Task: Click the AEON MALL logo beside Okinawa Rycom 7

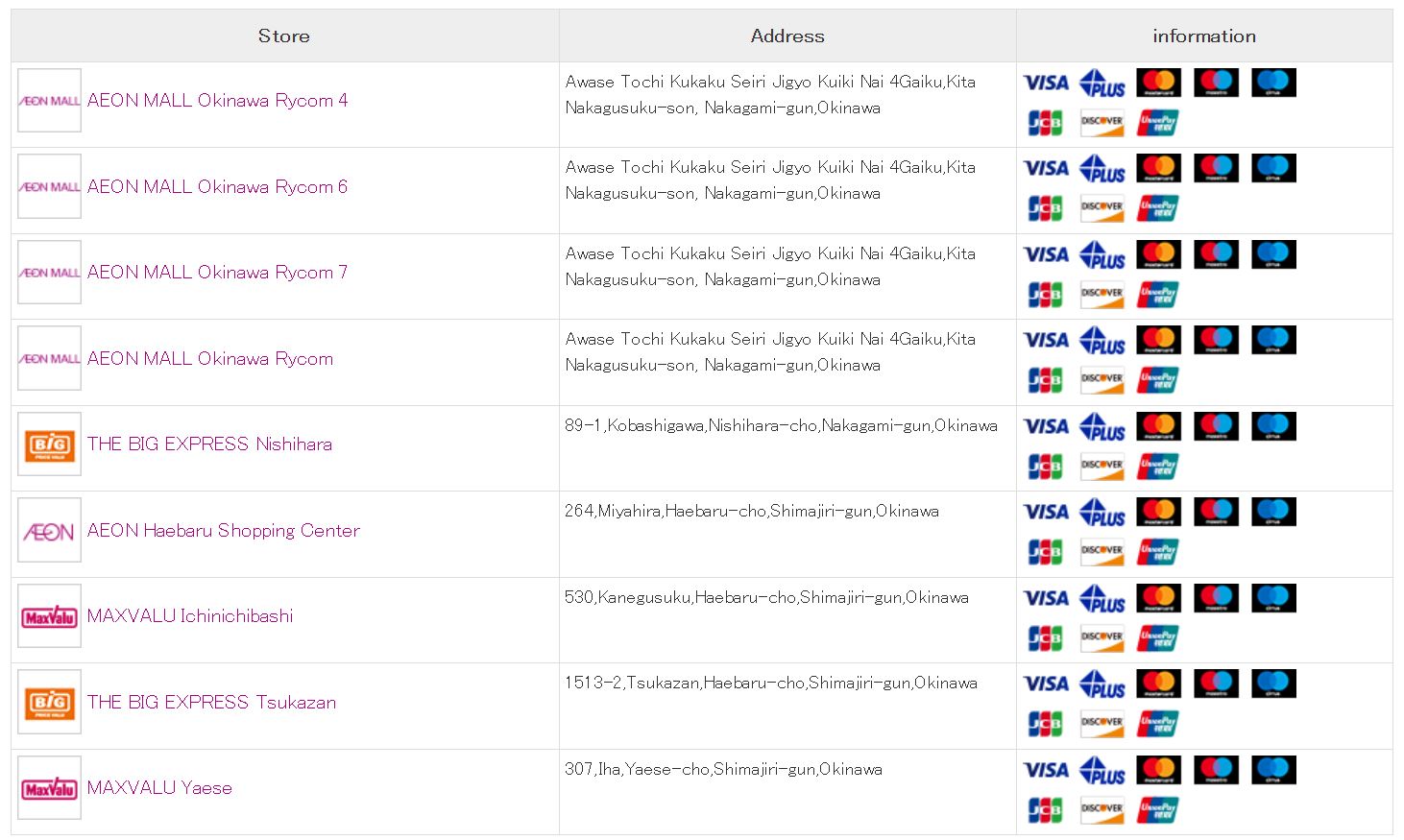Action: (x=49, y=273)
